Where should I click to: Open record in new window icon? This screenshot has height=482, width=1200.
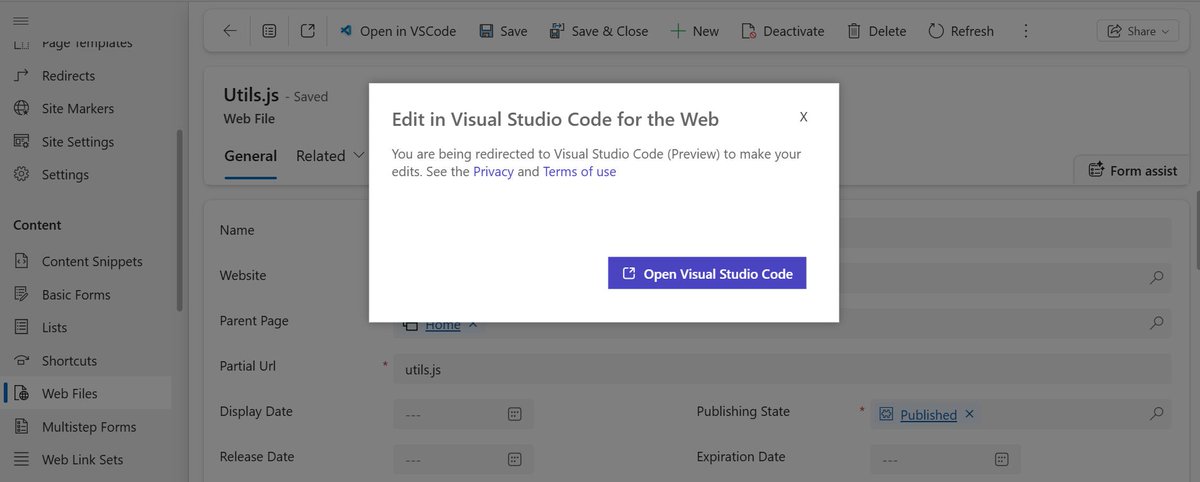tap(308, 31)
